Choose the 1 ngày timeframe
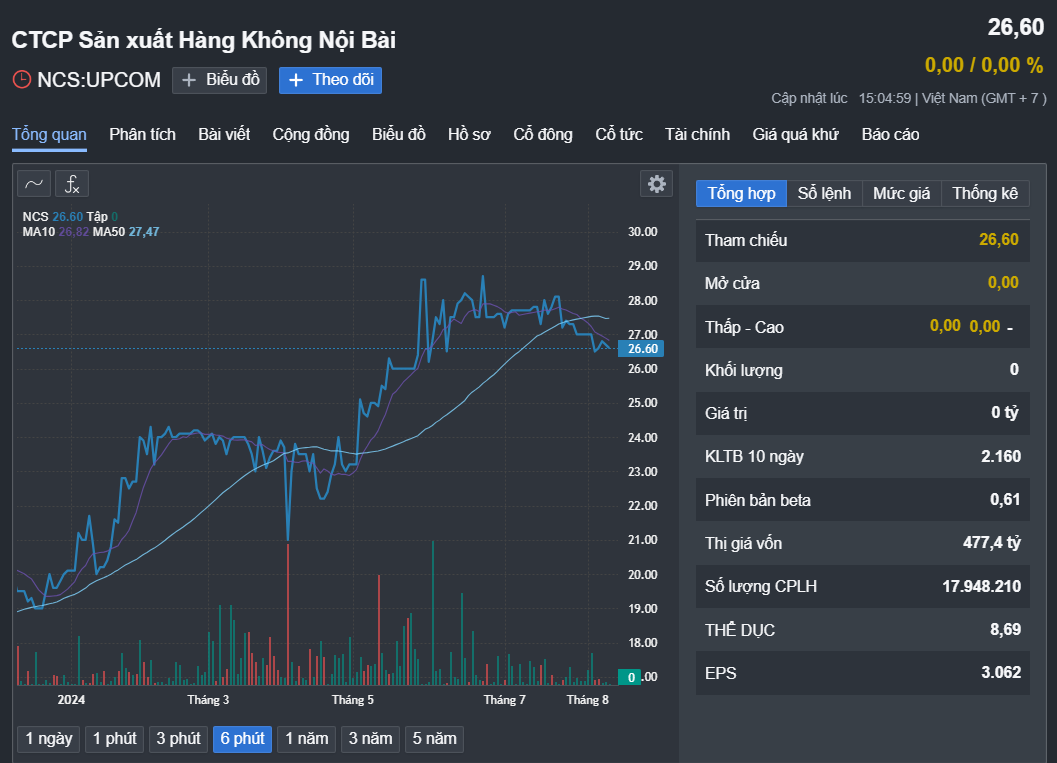The width and height of the screenshot is (1057, 763). 49,739
